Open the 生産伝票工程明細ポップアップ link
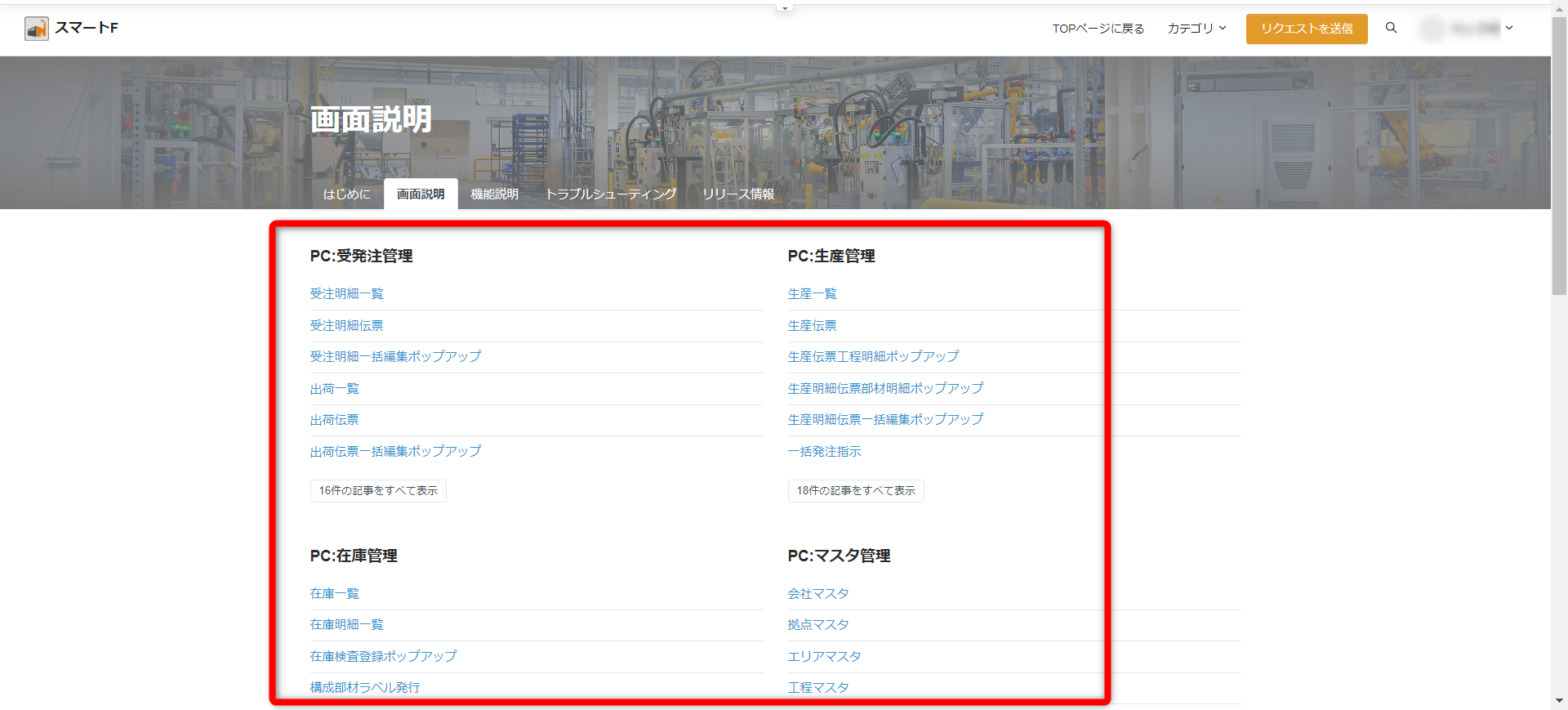Screen dimensions: 1568x710 click(873, 357)
